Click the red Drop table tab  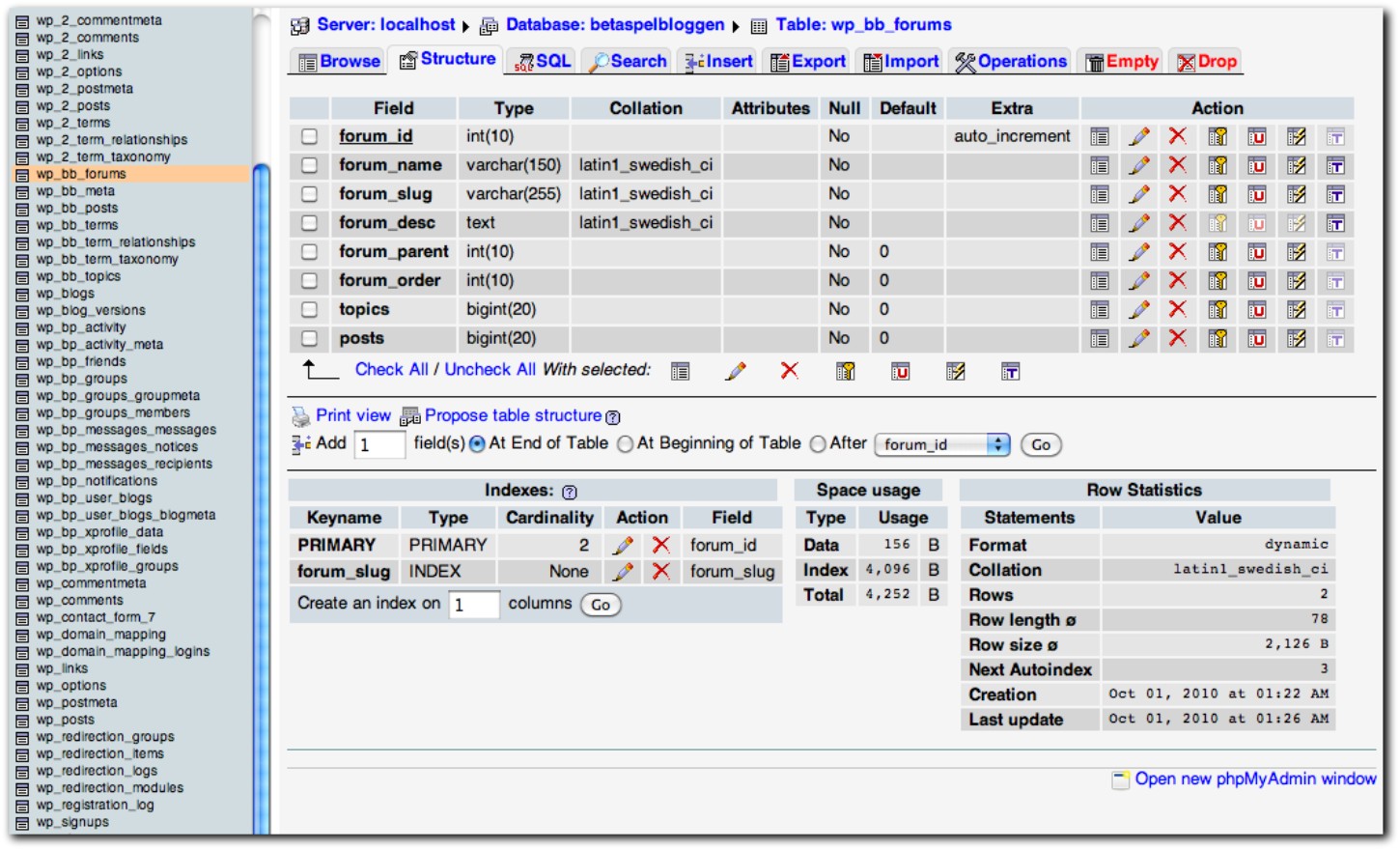(x=1206, y=62)
